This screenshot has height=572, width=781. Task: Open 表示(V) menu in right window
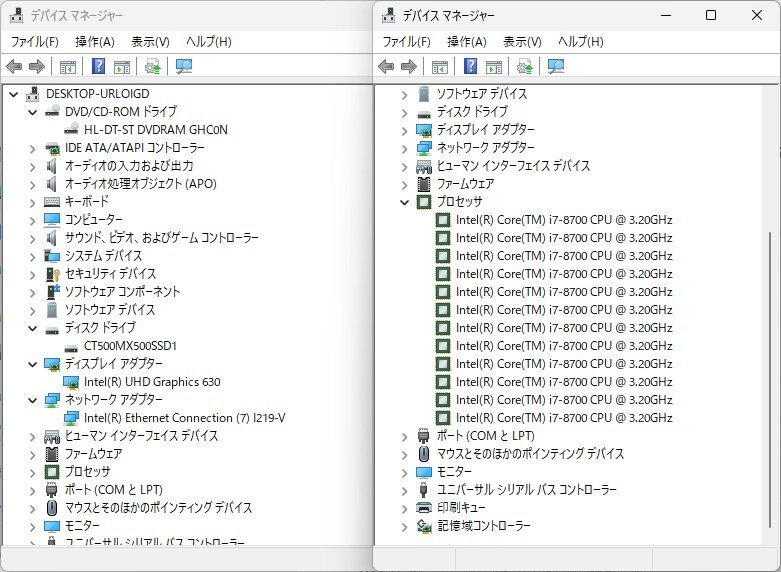(x=522, y=42)
